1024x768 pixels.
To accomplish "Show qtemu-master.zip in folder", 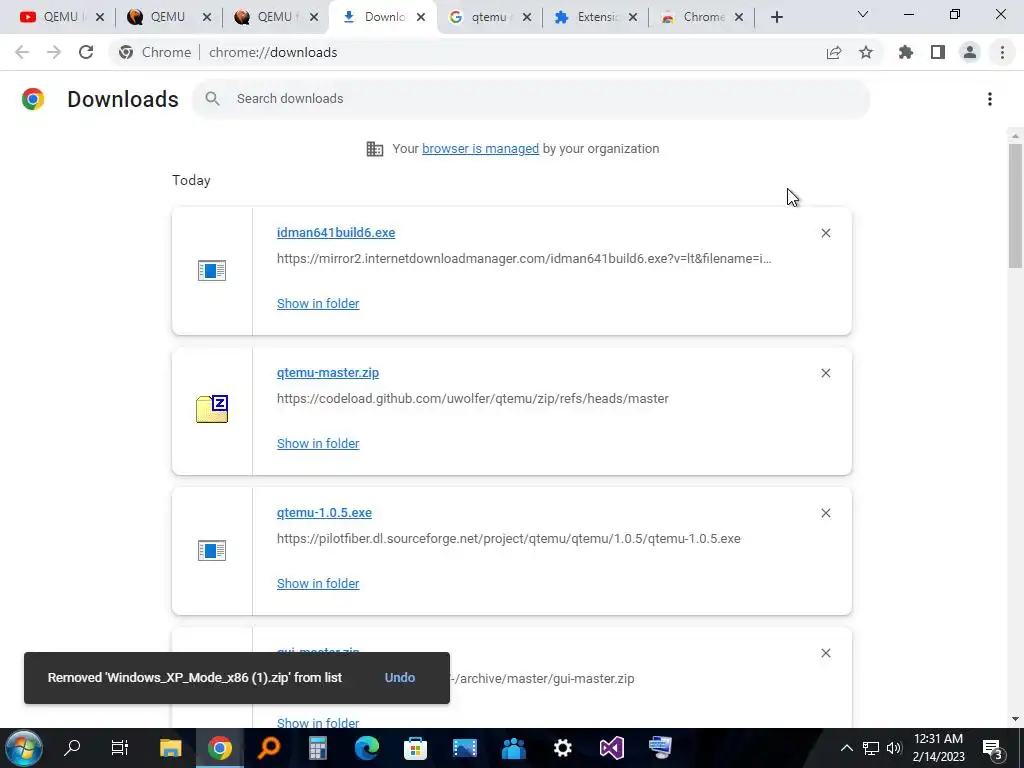I will pos(318,443).
